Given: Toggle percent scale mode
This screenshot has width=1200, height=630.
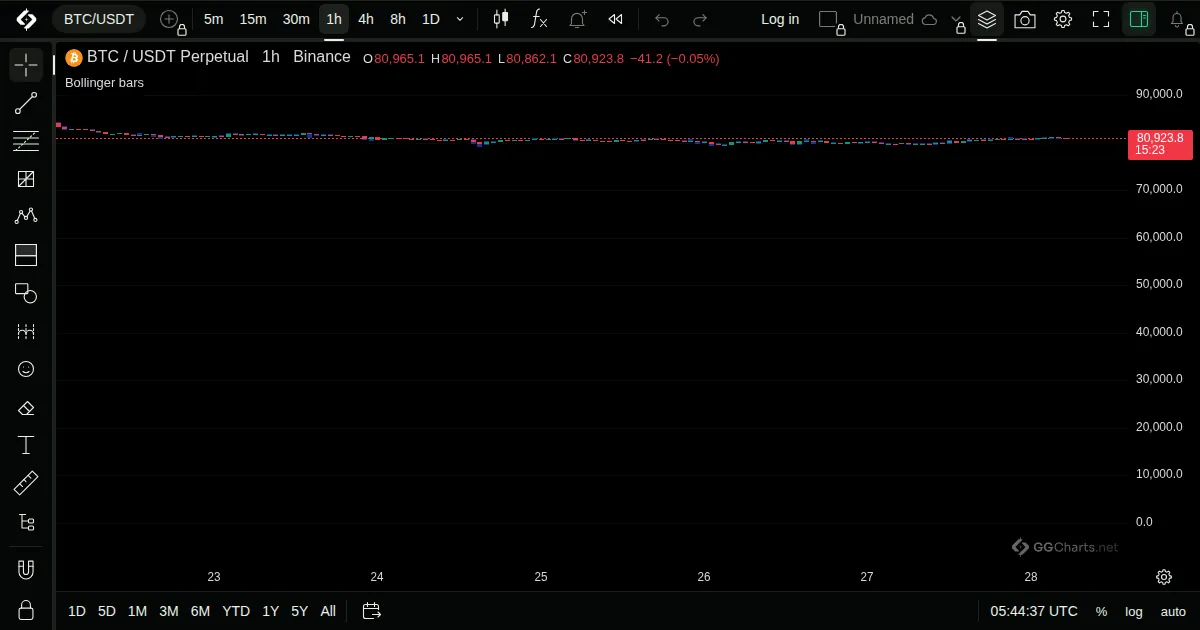Looking at the screenshot, I should click(1101, 611).
